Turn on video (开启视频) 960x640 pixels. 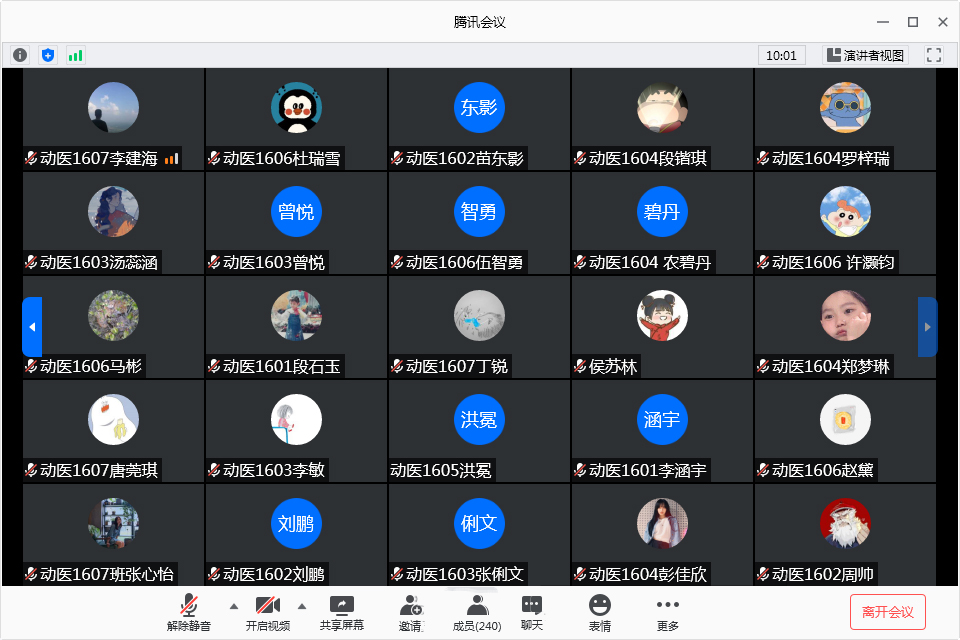268,612
